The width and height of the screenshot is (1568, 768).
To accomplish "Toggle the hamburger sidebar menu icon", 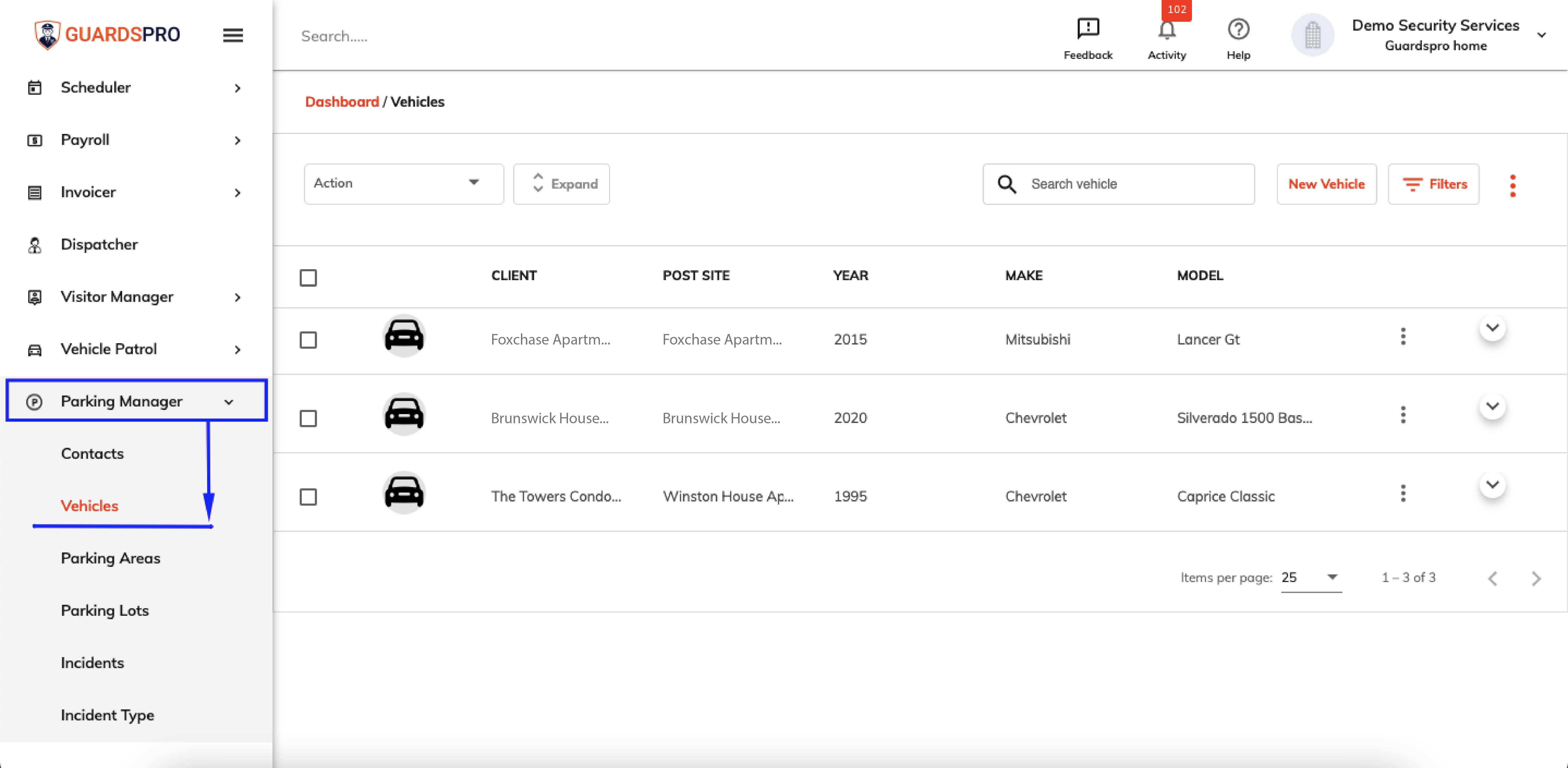I will (x=232, y=35).
